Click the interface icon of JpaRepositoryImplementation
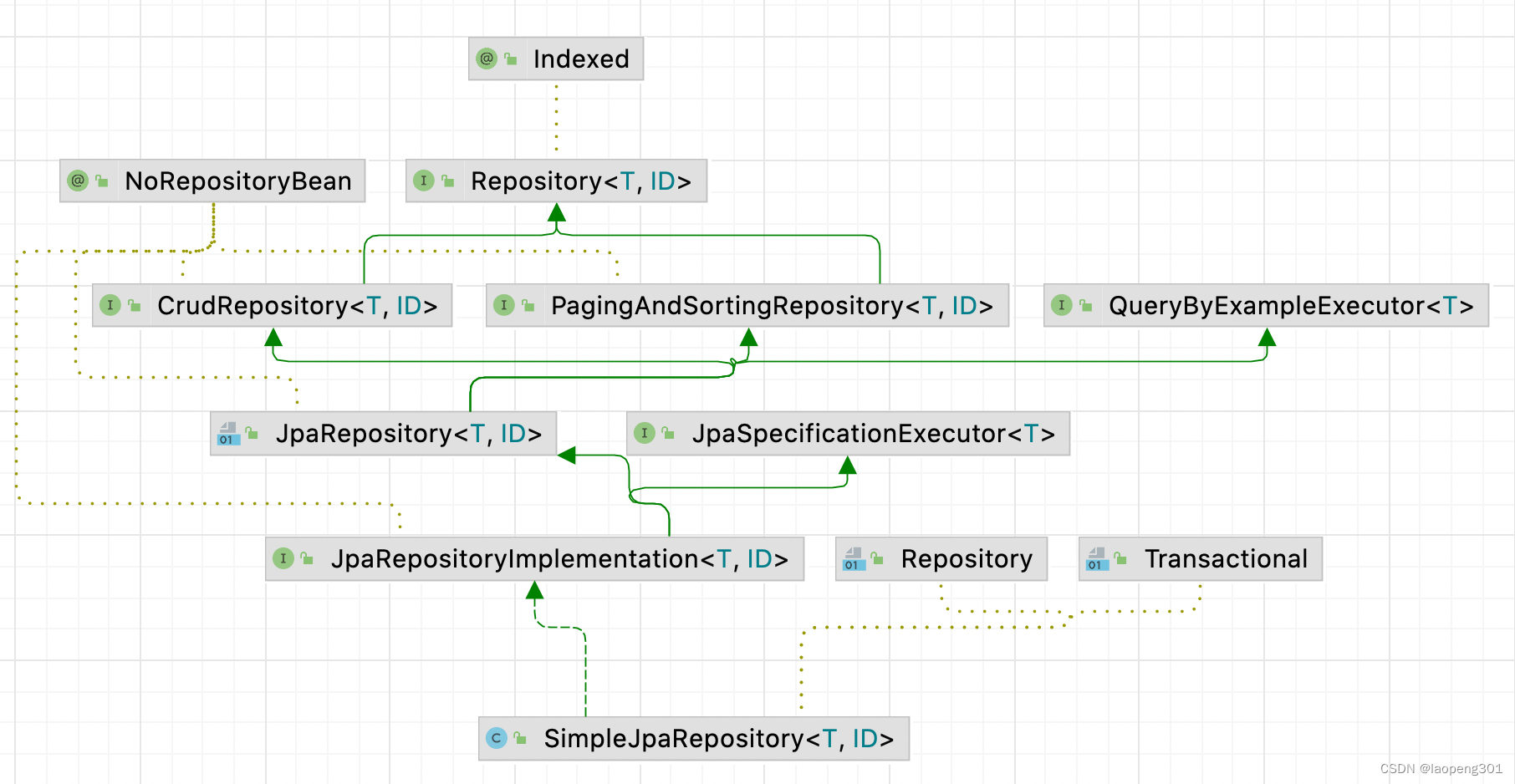This screenshot has width=1515, height=784. coord(283,558)
